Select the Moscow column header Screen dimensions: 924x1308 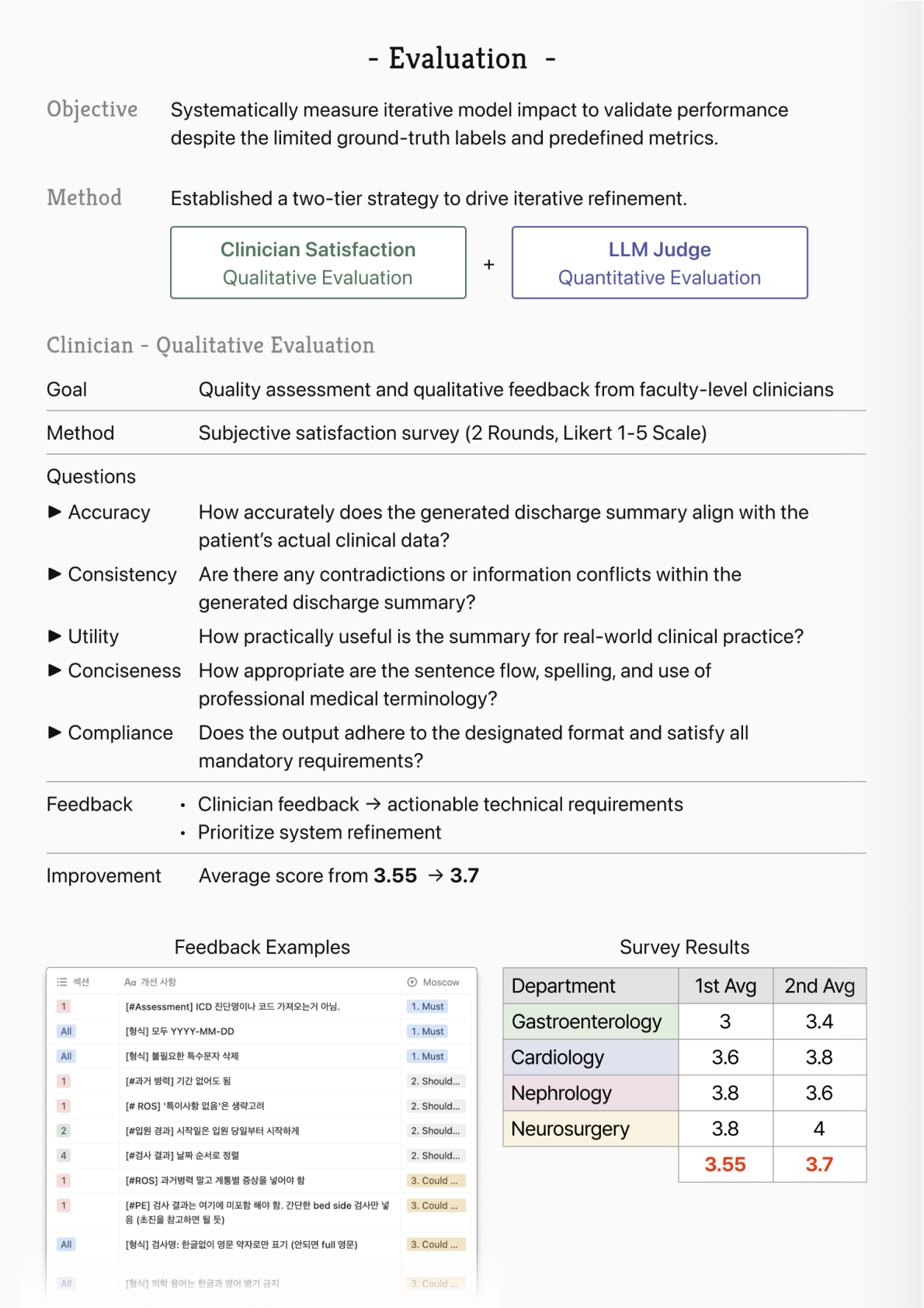(440, 982)
